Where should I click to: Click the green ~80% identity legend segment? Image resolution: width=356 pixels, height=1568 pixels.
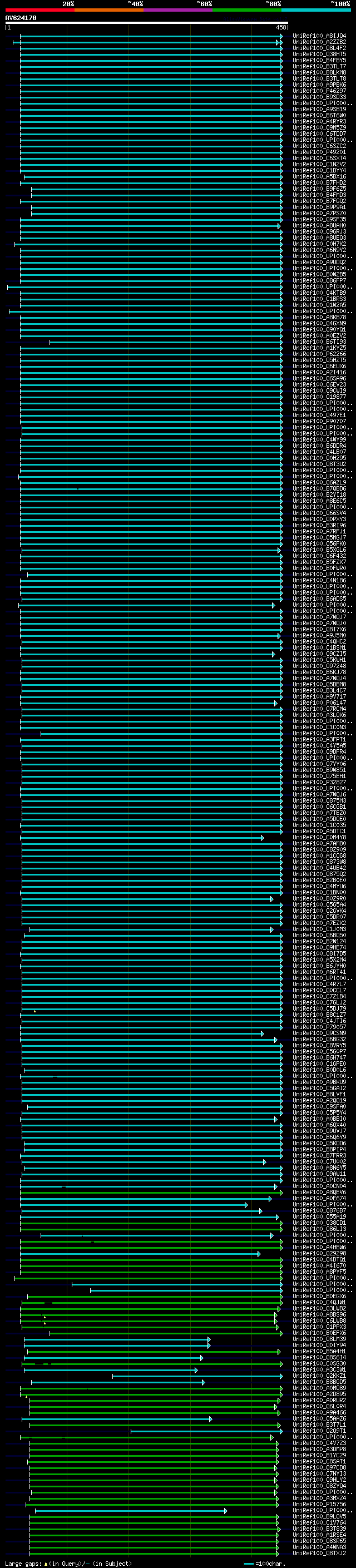point(247,10)
